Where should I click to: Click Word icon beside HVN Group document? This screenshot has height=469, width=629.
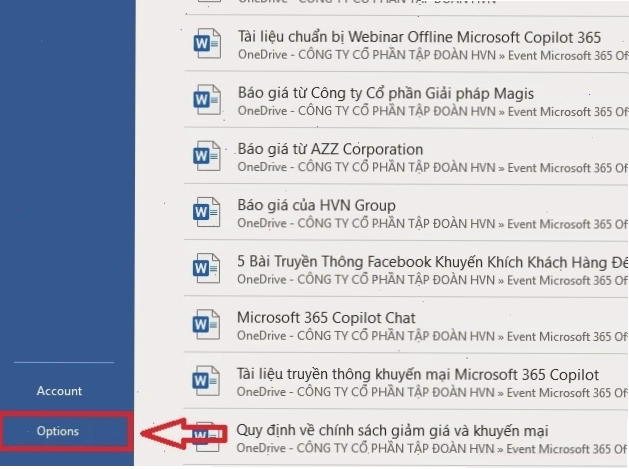click(x=207, y=212)
